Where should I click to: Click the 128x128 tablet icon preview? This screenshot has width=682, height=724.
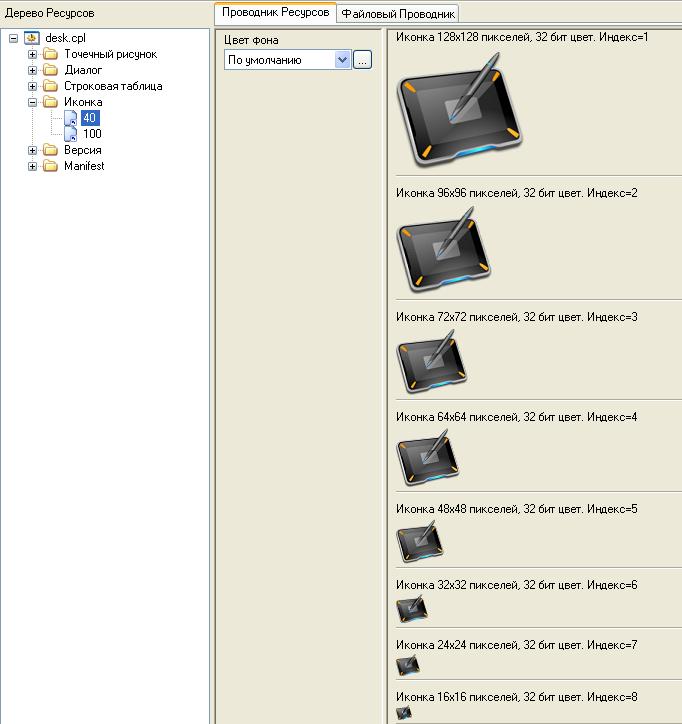459,109
